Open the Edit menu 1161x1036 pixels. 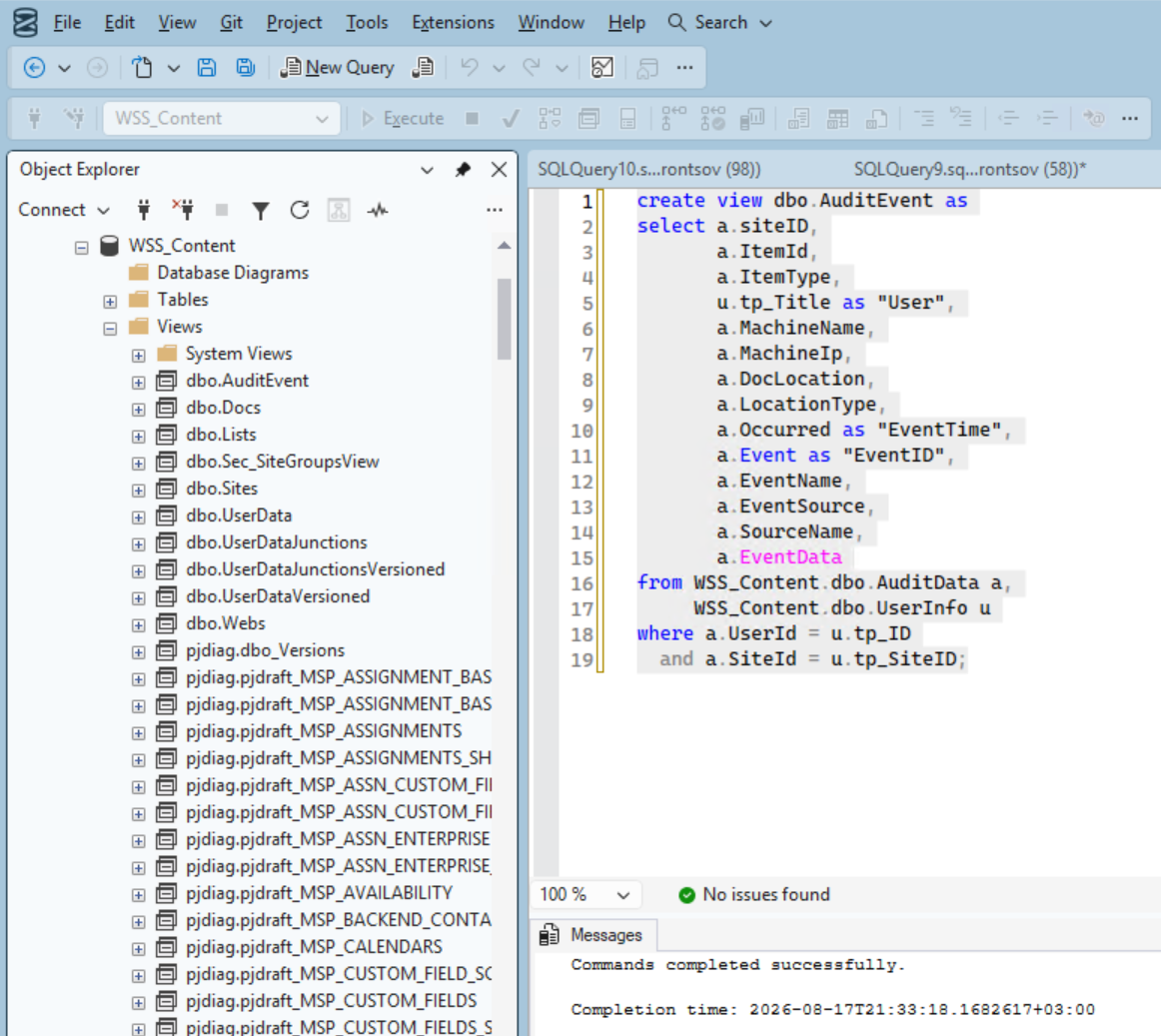coord(119,23)
